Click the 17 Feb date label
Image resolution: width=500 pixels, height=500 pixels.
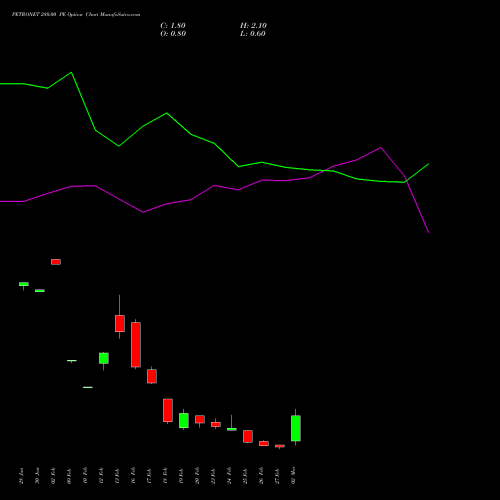coord(149,476)
